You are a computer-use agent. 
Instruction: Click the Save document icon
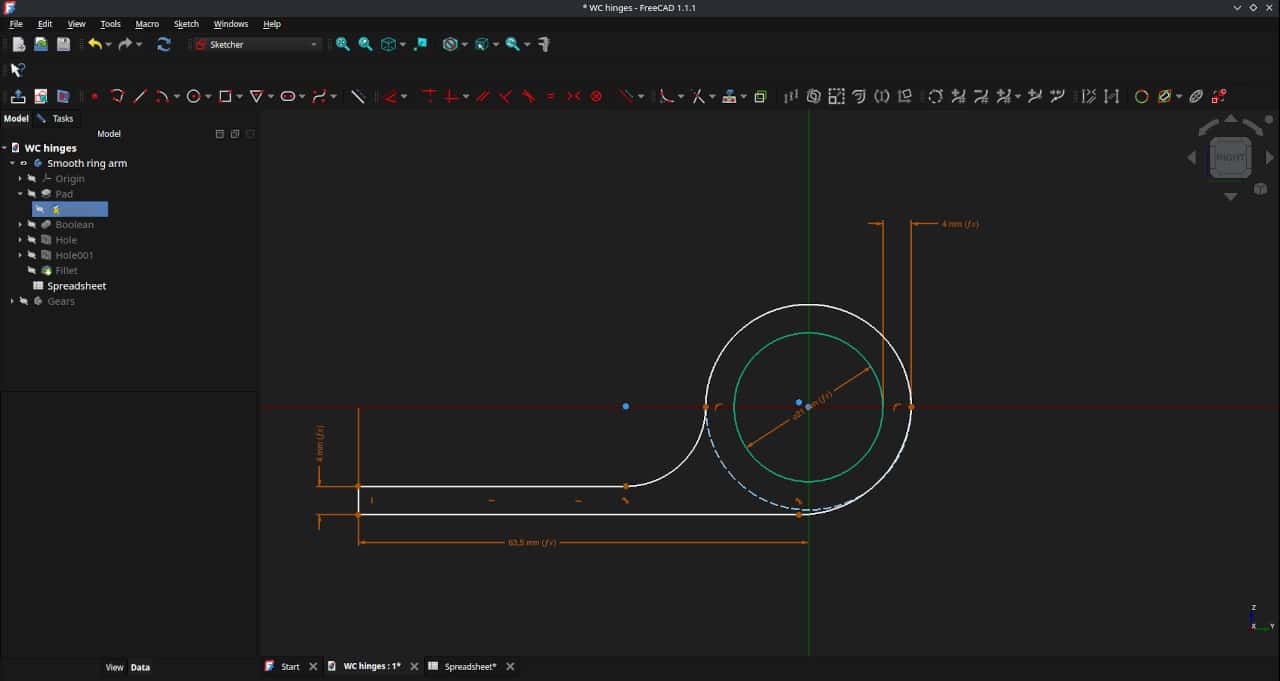point(64,44)
